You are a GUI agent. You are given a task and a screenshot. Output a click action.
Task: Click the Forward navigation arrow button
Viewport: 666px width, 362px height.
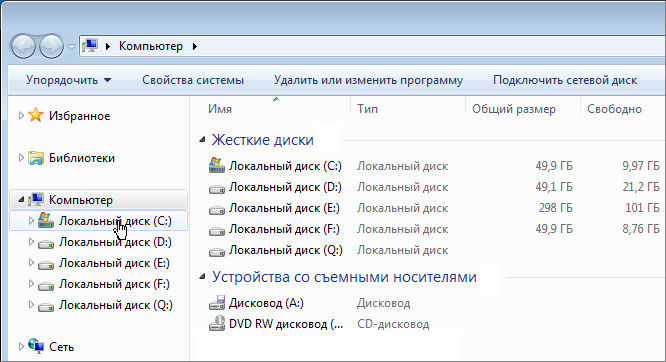[x=51, y=46]
